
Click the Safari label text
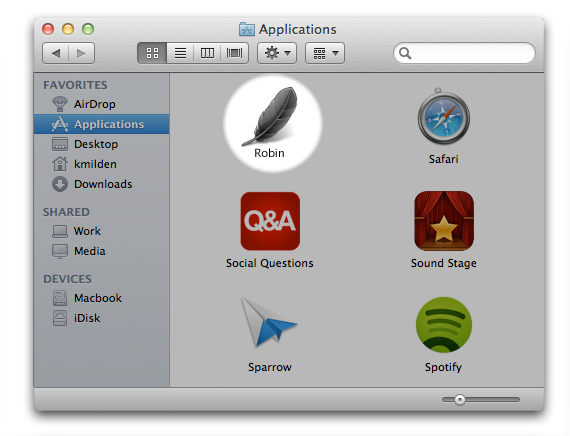click(443, 159)
